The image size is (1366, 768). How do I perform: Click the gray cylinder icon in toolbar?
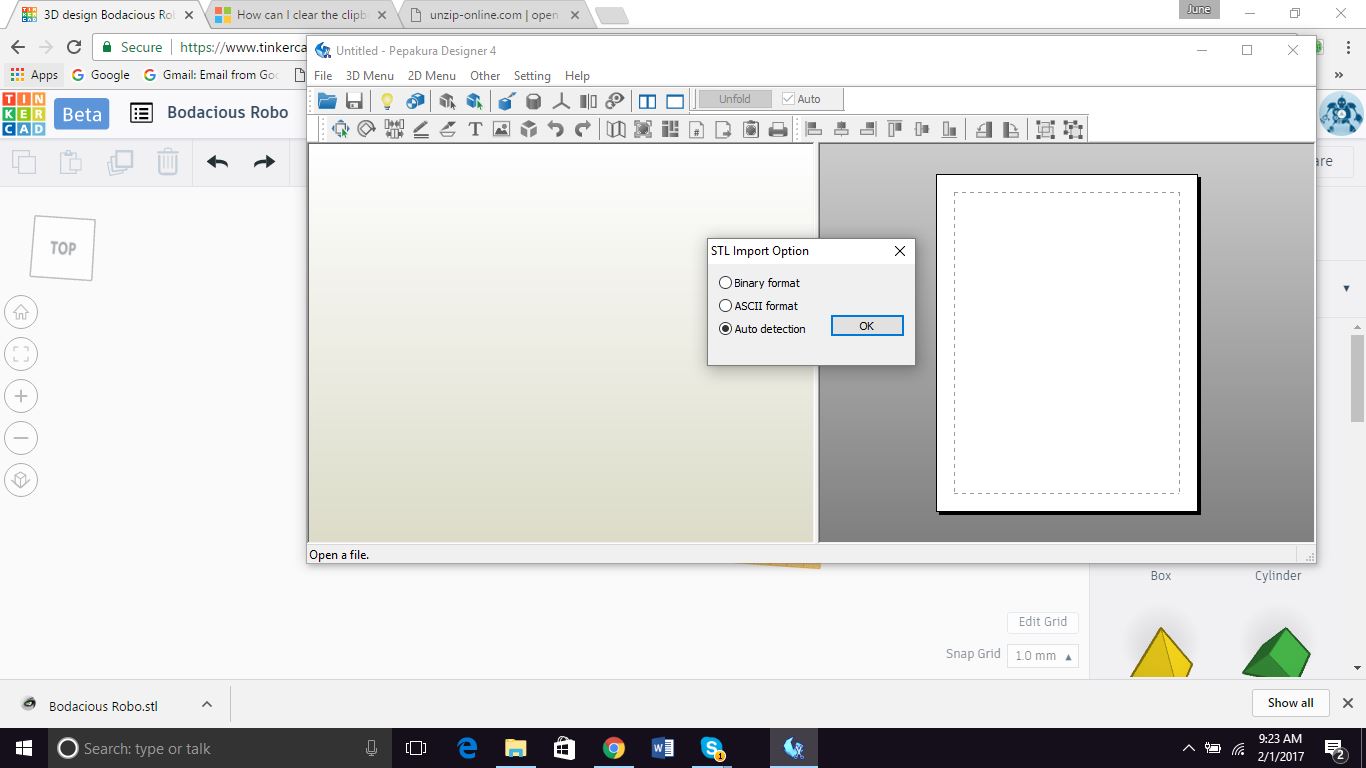(534, 100)
